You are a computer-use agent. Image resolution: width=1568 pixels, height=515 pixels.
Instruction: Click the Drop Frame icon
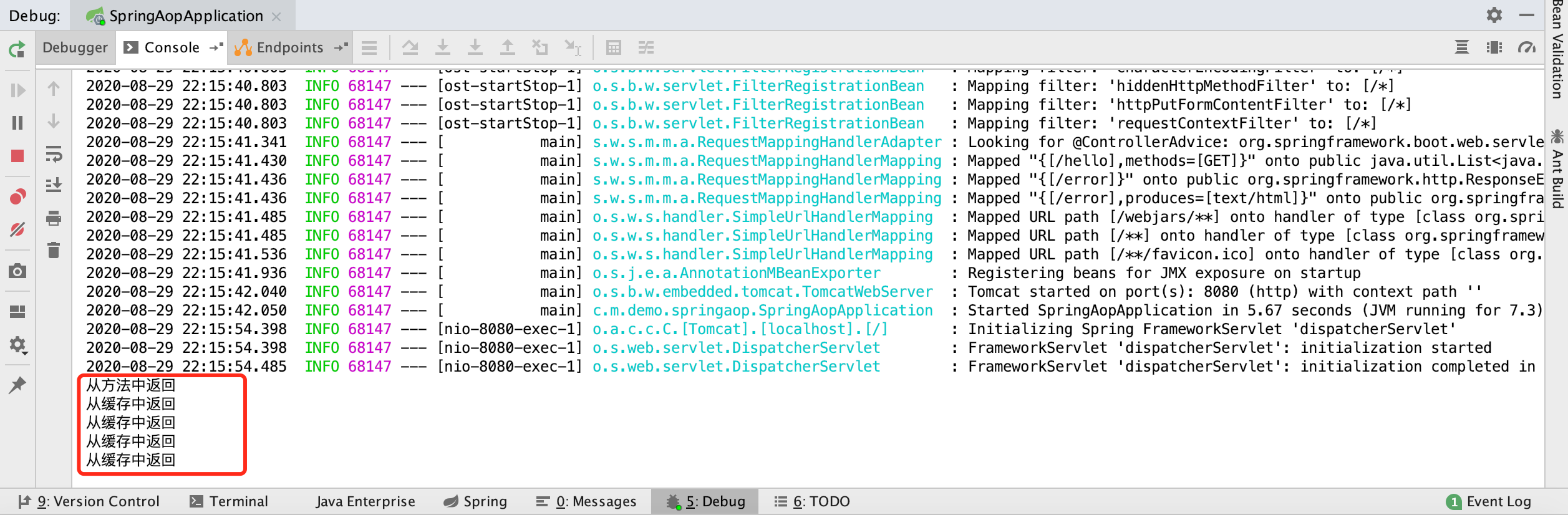click(x=540, y=47)
